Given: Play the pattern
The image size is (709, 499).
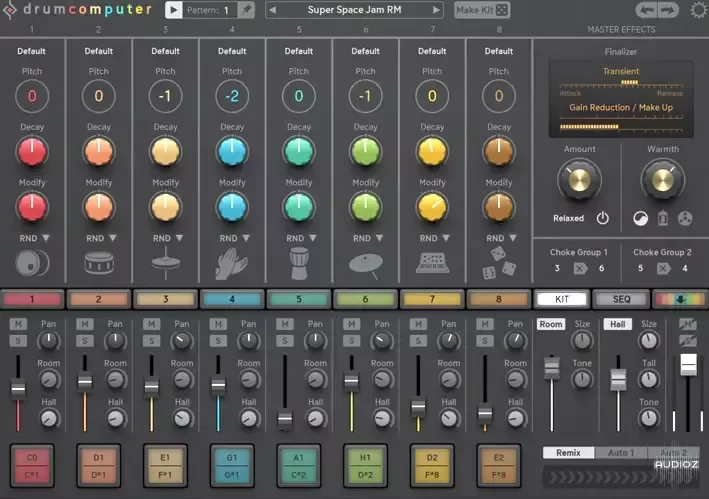Looking at the screenshot, I should tap(174, 10).
